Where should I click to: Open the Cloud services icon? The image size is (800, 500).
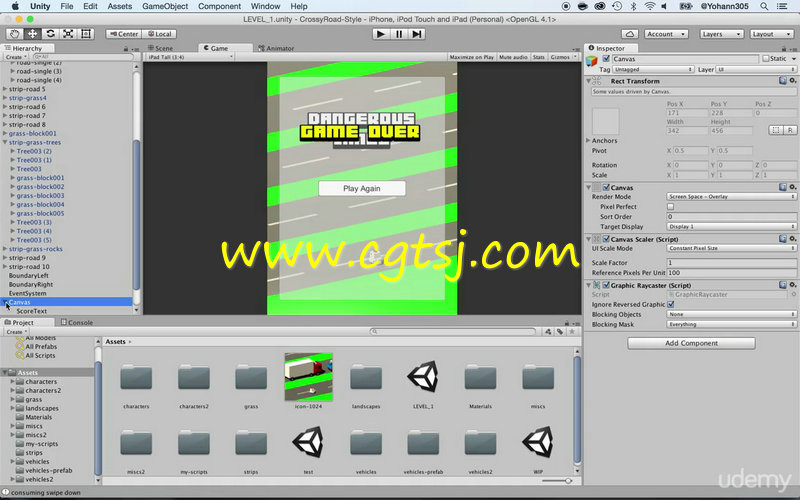pos(630,34)
